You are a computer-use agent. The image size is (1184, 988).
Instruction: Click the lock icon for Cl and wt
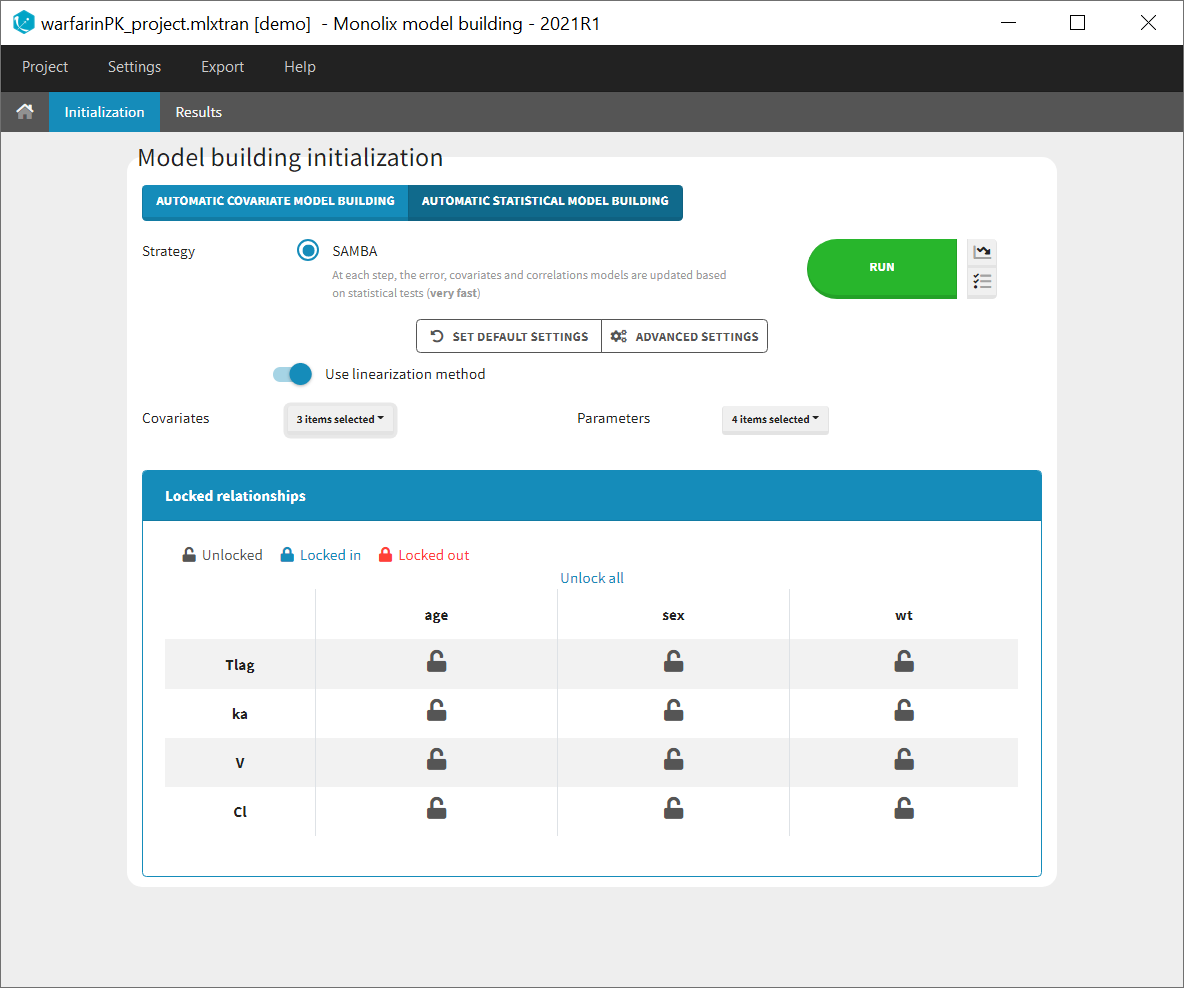pos(904,808)
